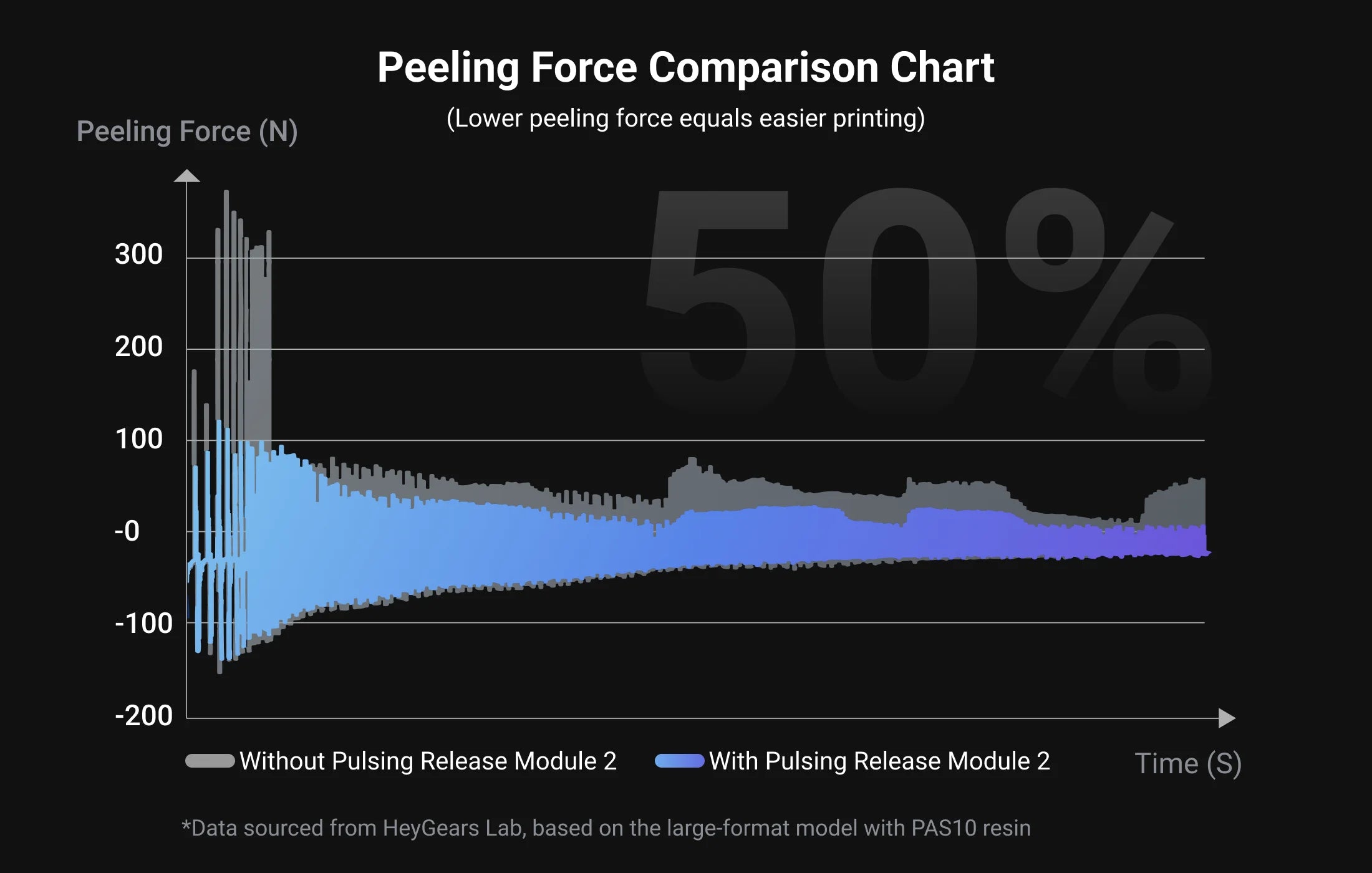Click the 300 tick label on Y-axis
This screenshot has height=873, width=1372.
(138, 254)
